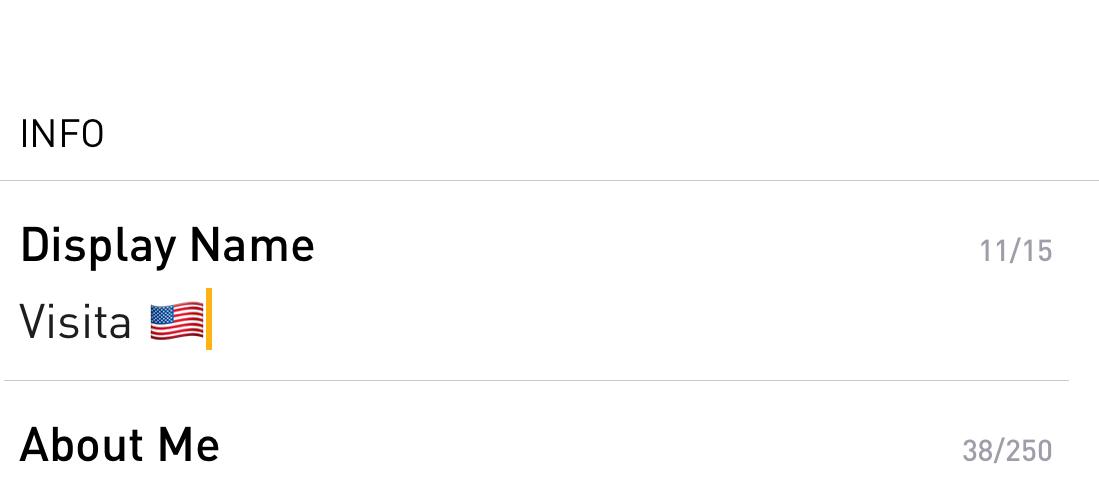Click empty area right of the text cursor

point(631,321)
